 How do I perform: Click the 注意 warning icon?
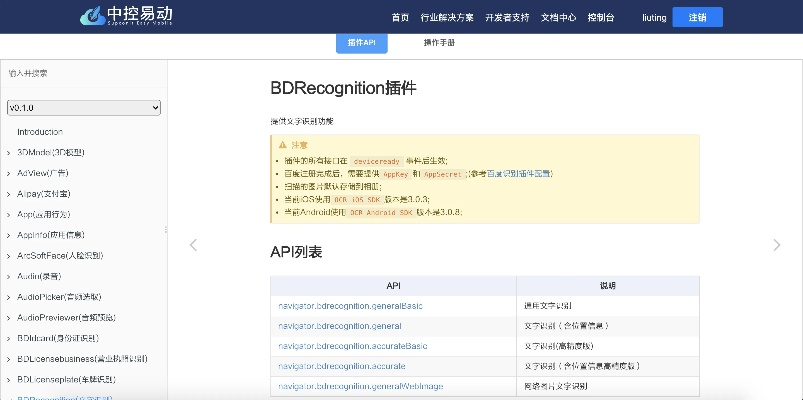point(282,145)
